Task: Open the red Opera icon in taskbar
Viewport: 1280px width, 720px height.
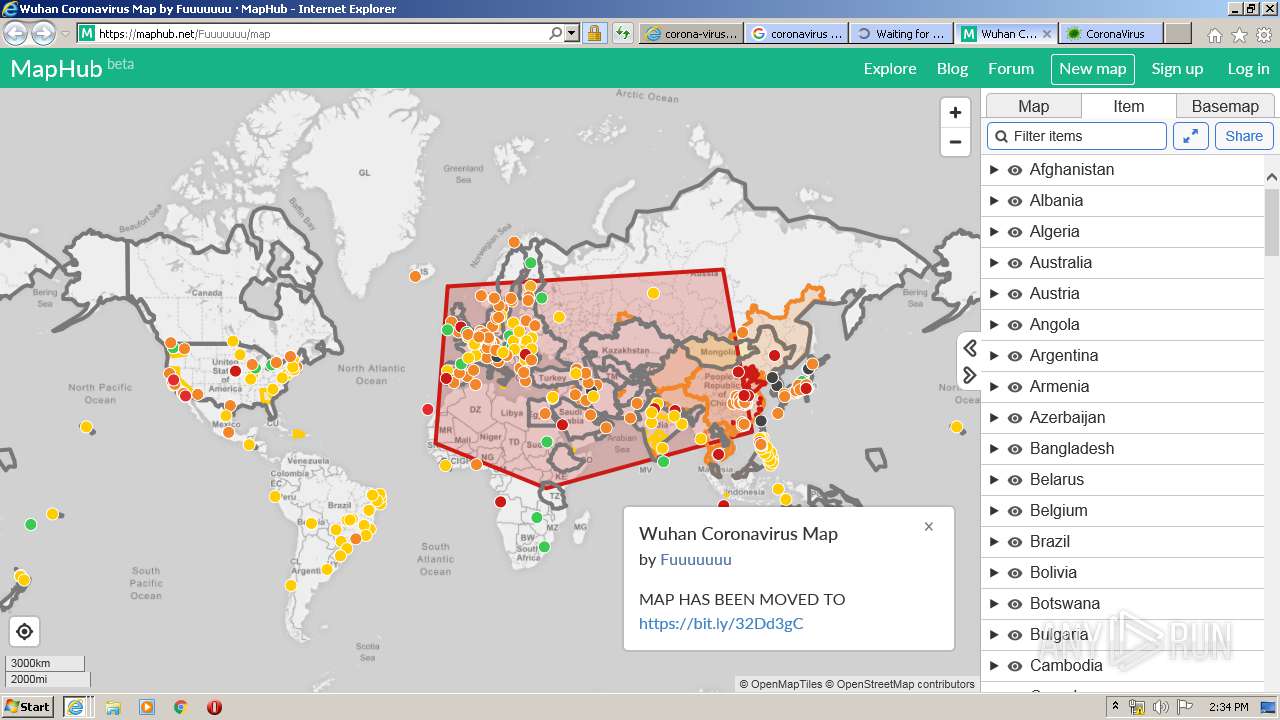Action: pos(214,707)
